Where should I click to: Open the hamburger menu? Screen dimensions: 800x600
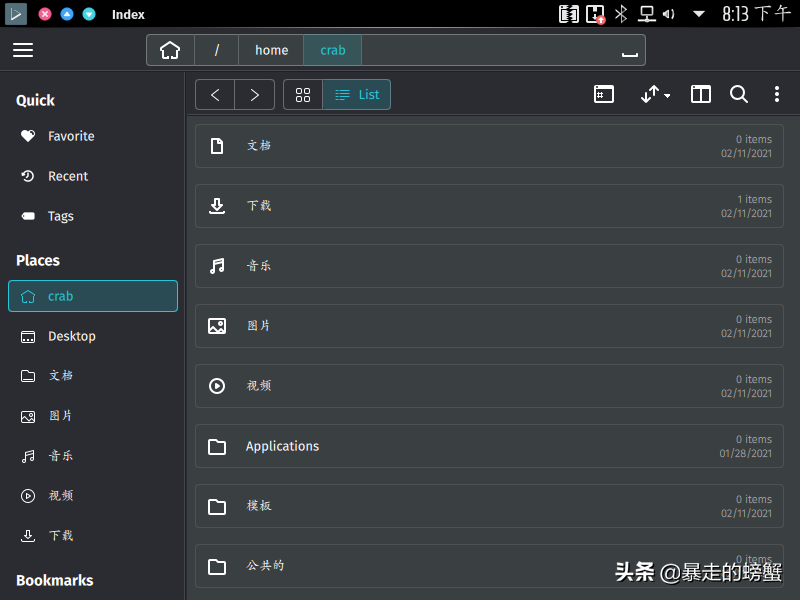point(23,50)
